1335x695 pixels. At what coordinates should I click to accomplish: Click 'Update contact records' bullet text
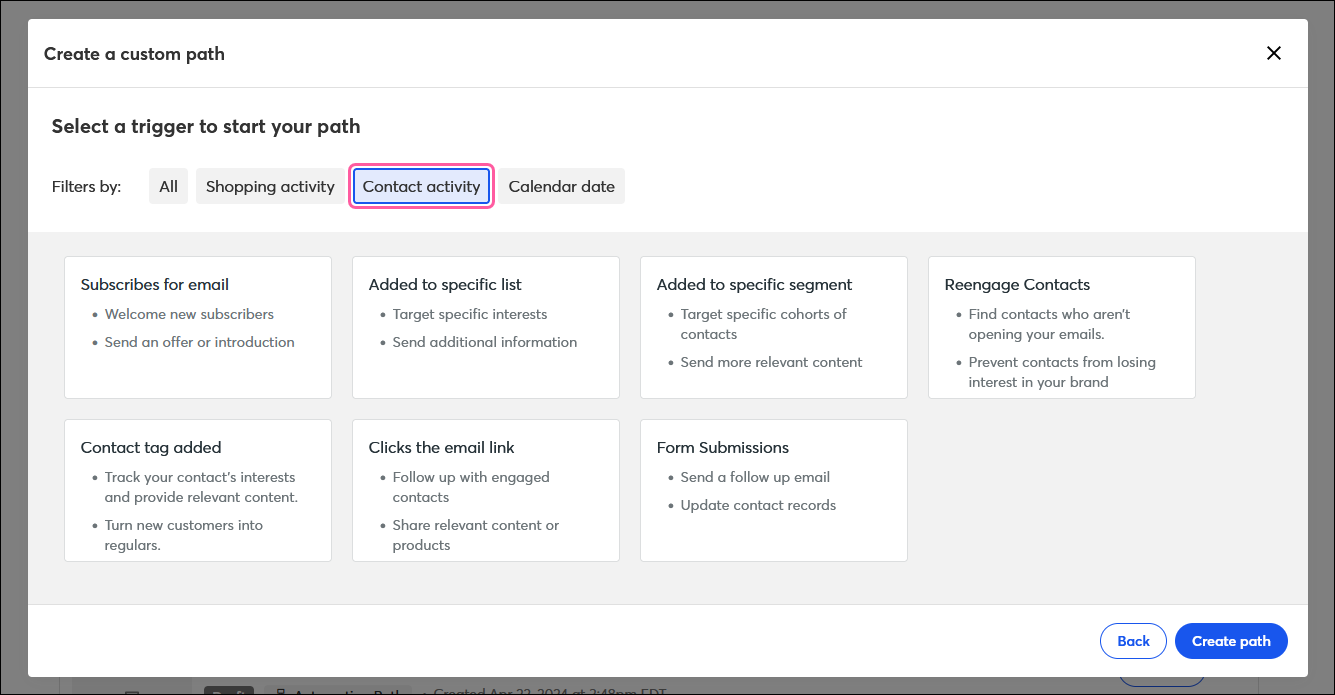tap(758, 505)
